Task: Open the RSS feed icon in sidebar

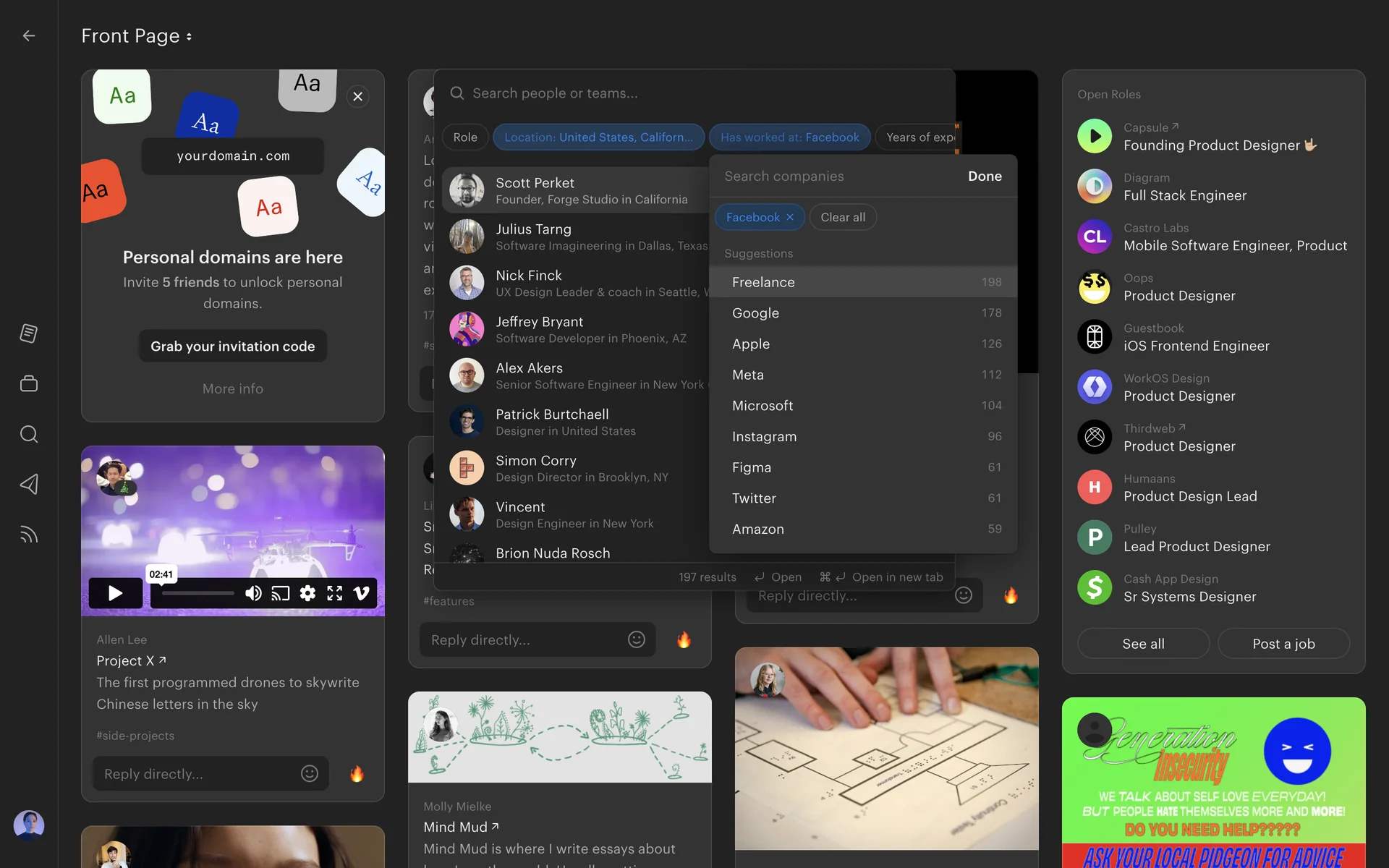Action: pyautogui.click(x=29, y=535)
